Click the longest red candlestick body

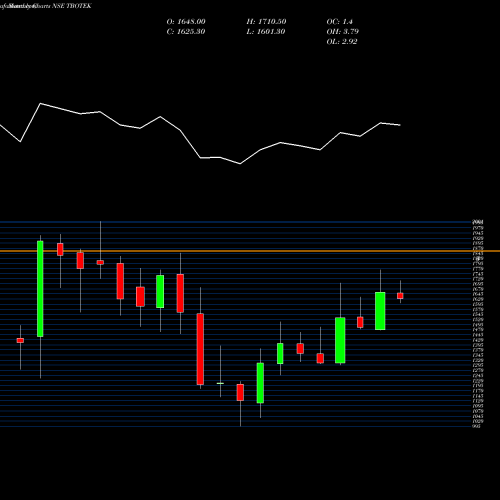(200, 349)
